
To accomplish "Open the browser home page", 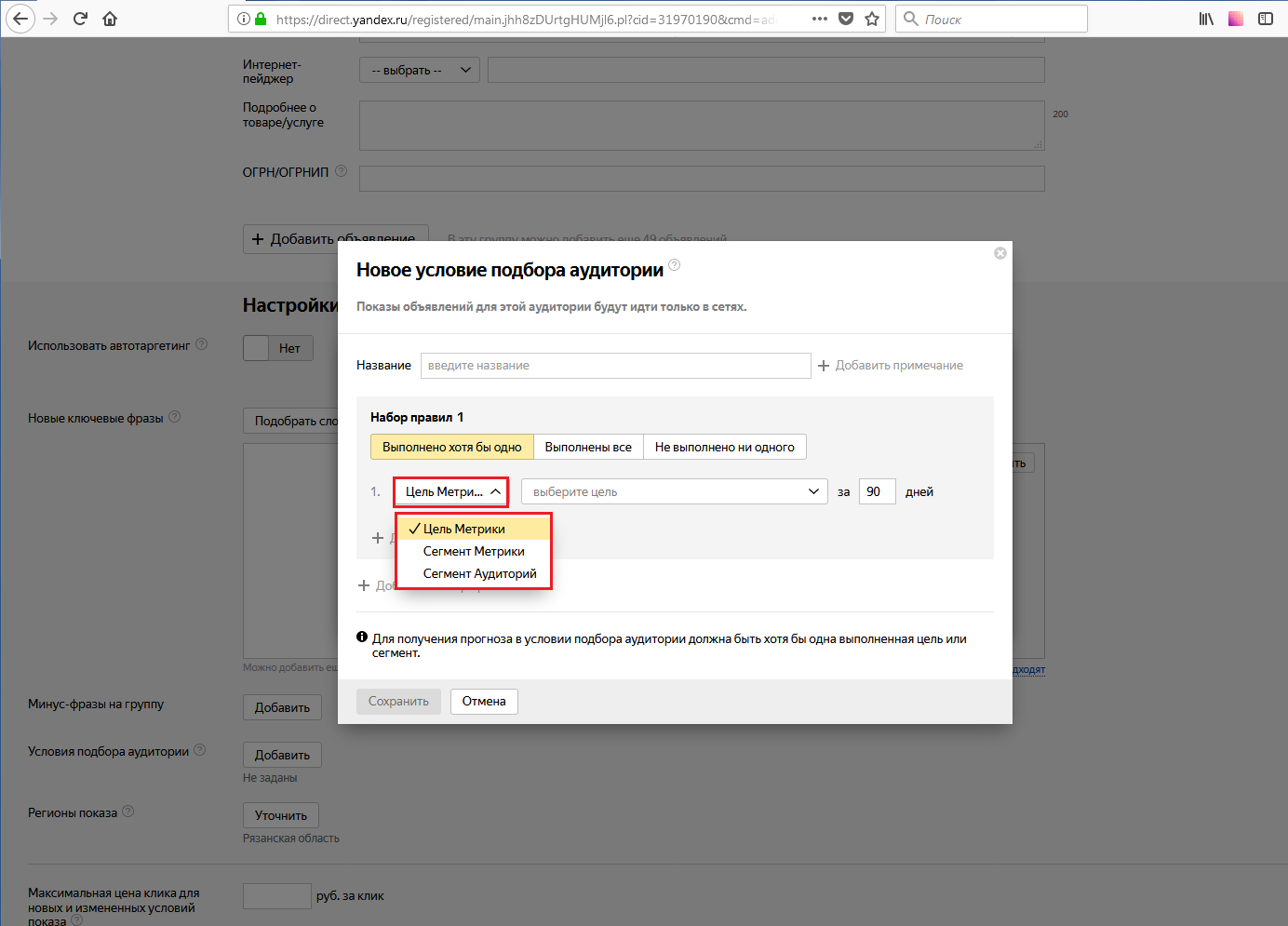I will click(110, 19).
